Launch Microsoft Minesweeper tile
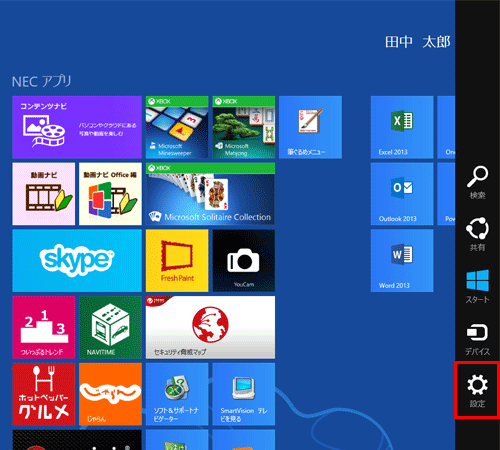Image resolution: width=500 pixels, height=450 pixels. click(177, 127)
